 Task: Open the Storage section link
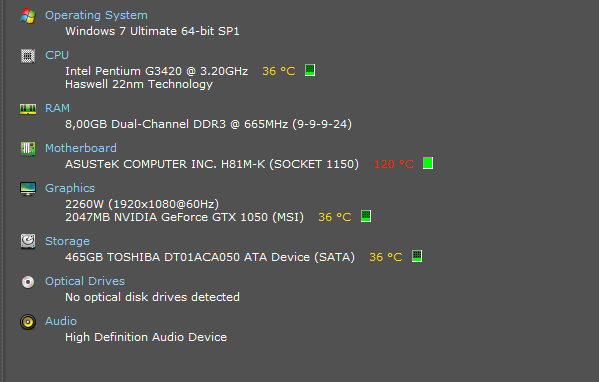point(67,241)
